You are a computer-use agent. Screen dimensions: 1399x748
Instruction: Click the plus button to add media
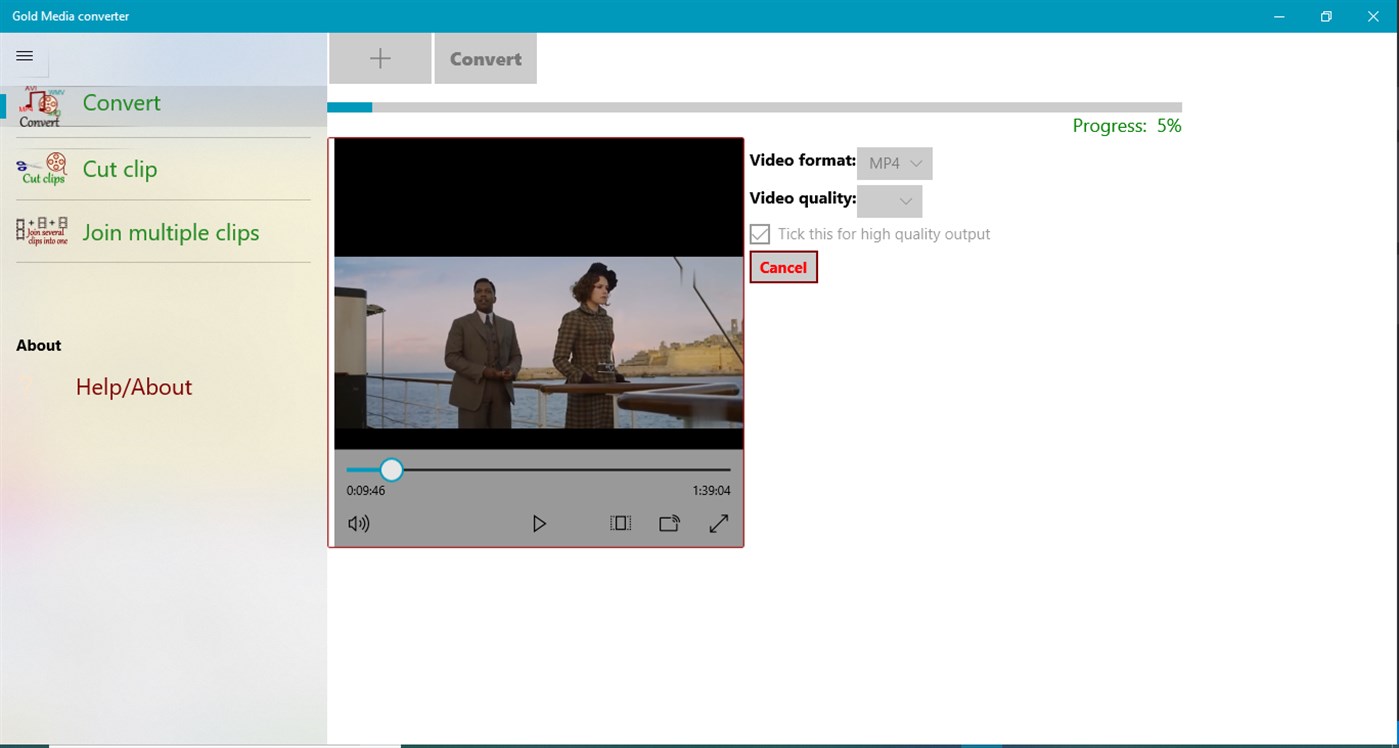(380, 57)
